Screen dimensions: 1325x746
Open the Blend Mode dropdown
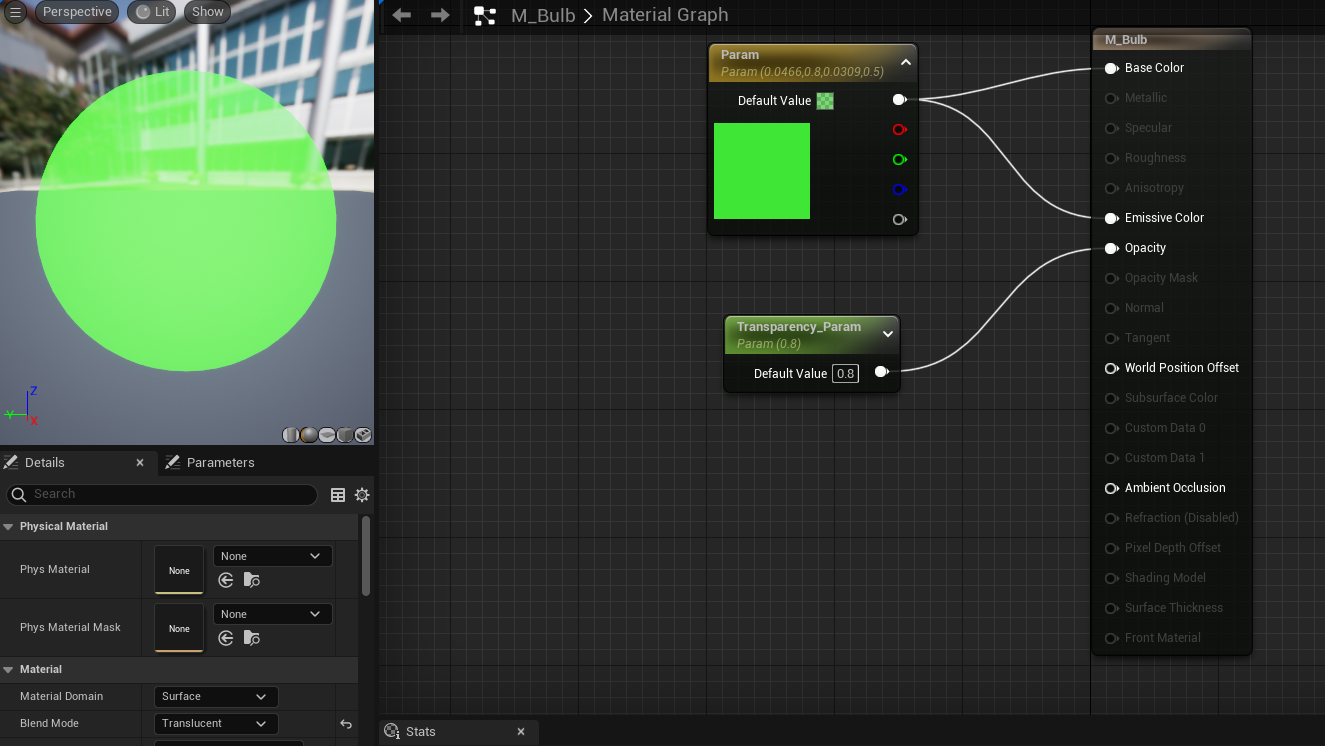coord(215,723)
